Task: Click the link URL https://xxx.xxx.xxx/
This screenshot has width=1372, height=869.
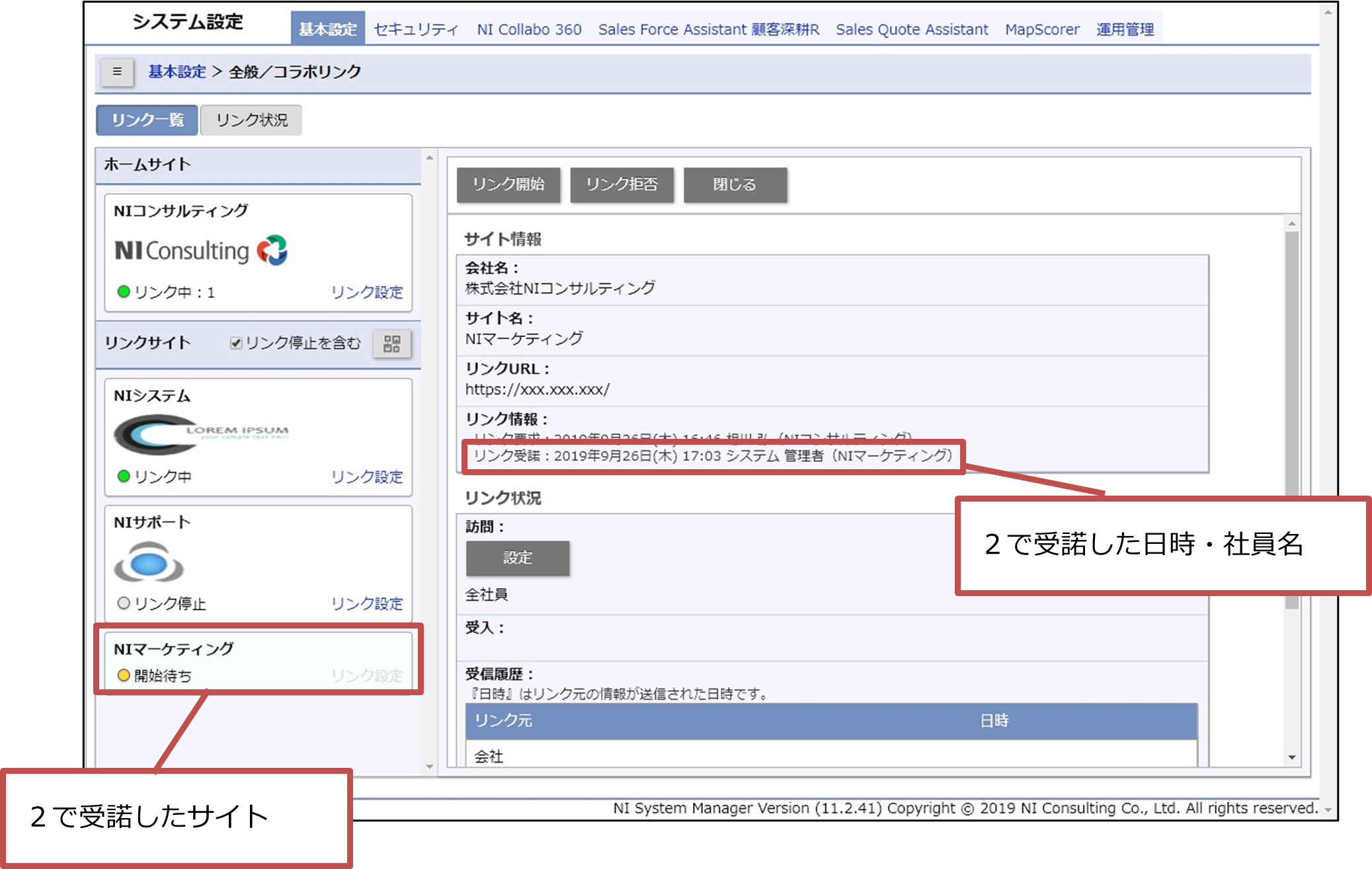Action: click(537, 389)
